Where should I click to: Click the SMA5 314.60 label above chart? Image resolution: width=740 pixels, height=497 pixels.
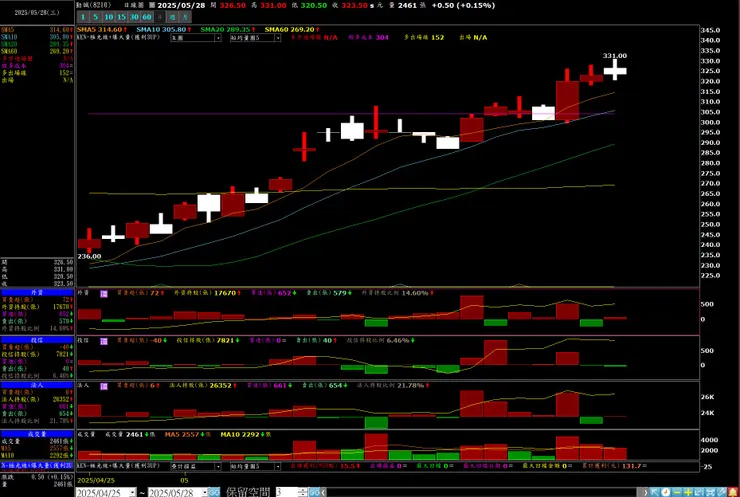click(x=102, y=29)
